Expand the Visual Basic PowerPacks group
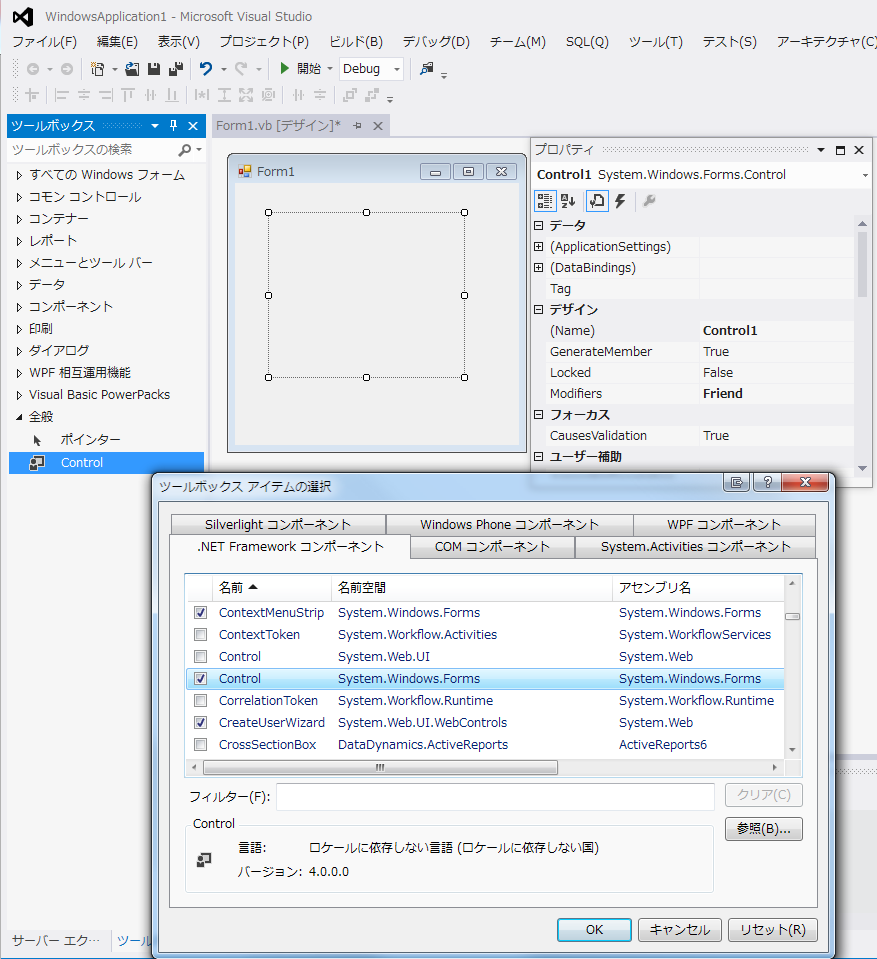 19,396
